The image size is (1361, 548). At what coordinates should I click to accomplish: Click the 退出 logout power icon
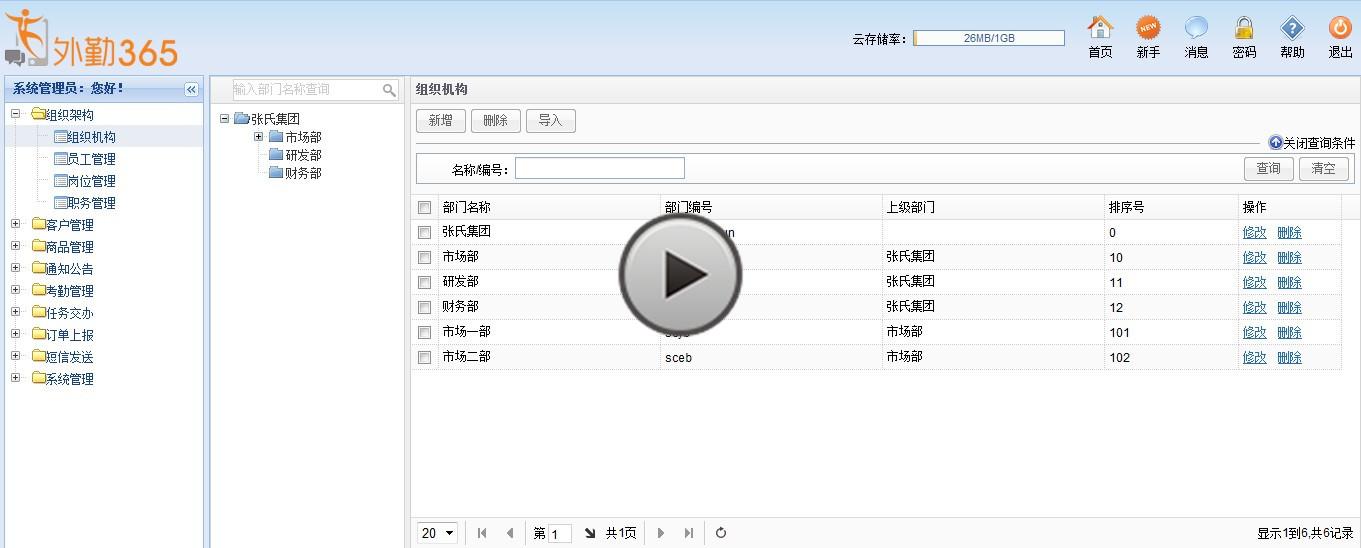pyautogui.click(x=1340, y=28)
